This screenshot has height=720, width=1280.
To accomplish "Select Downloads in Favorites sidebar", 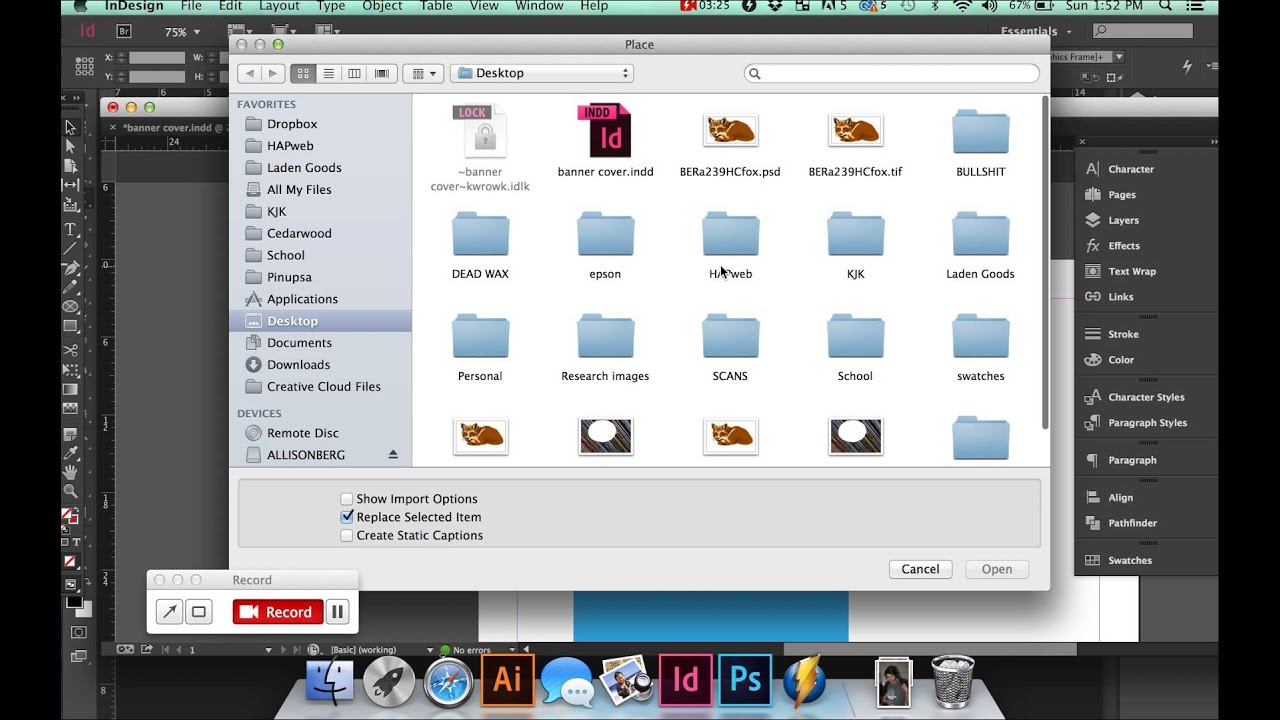I will [298, 365].
